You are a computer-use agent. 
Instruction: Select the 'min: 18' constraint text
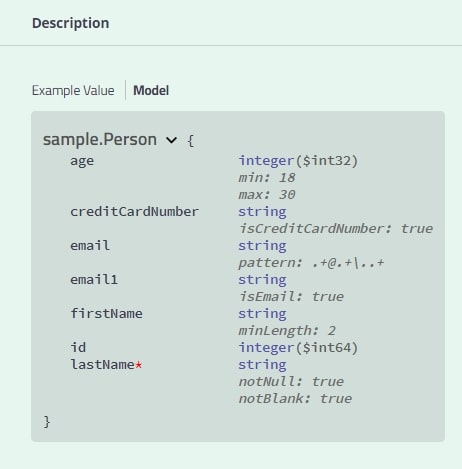click(267, 178)
